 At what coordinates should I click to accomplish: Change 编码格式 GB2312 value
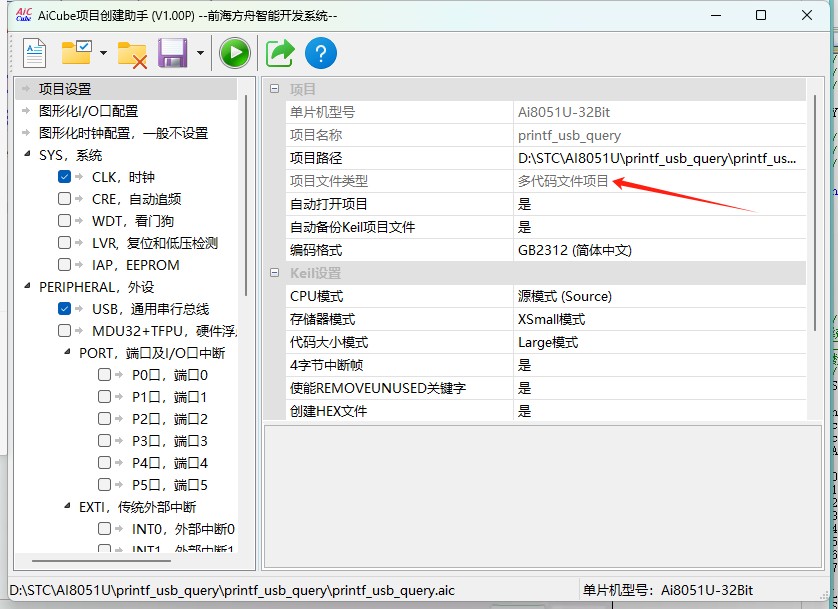tap(659, 250)
